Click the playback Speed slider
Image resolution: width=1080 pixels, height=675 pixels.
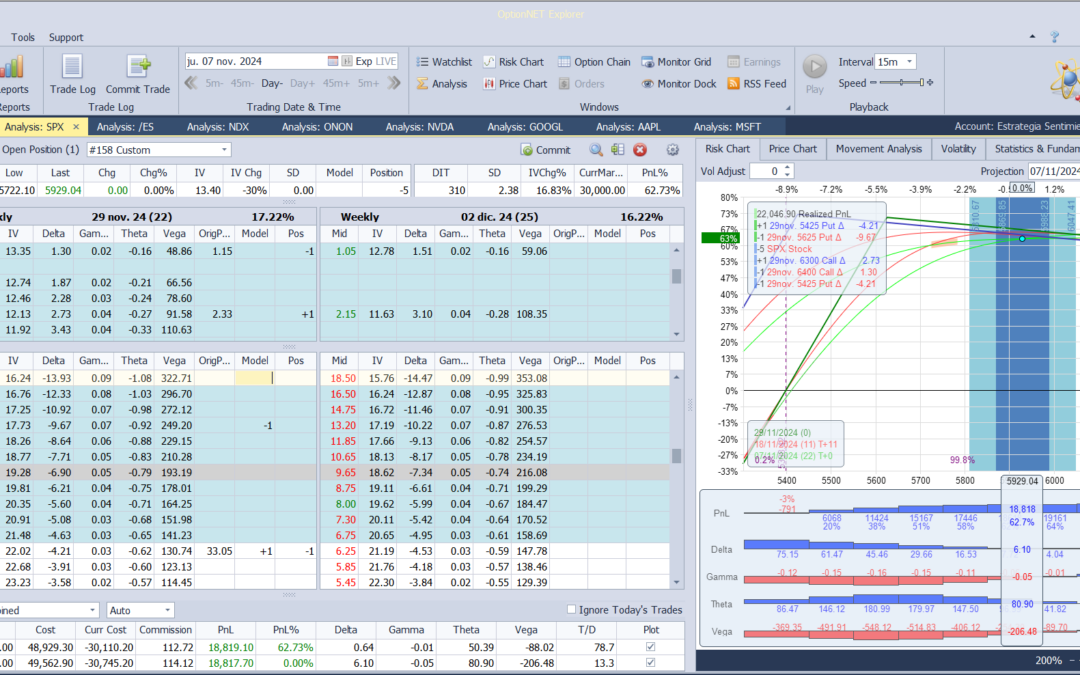click(900, 83)
